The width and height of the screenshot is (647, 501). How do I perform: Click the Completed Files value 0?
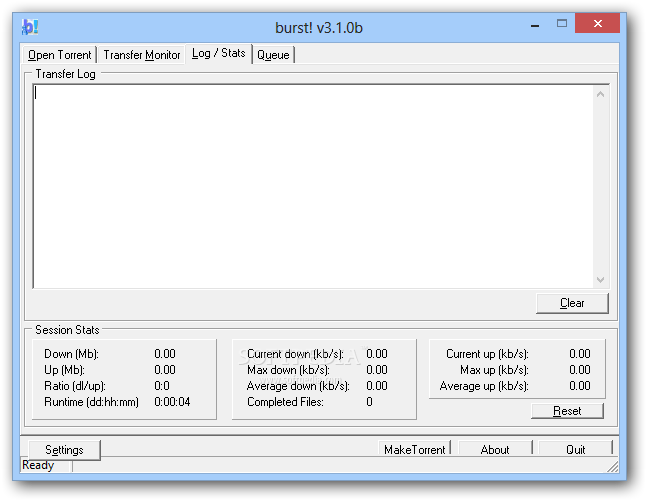point(369,402)
